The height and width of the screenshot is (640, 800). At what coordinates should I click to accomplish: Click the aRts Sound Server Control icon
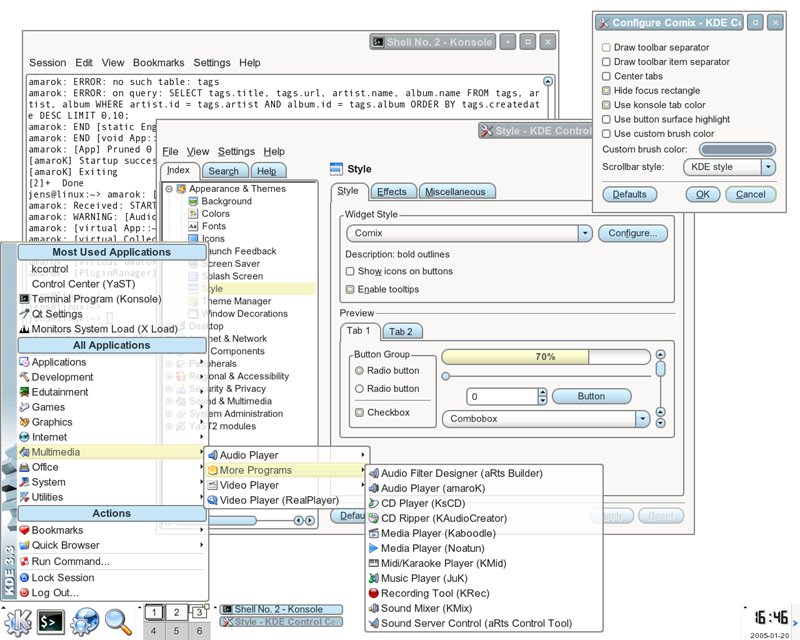[x=373, y=623]
